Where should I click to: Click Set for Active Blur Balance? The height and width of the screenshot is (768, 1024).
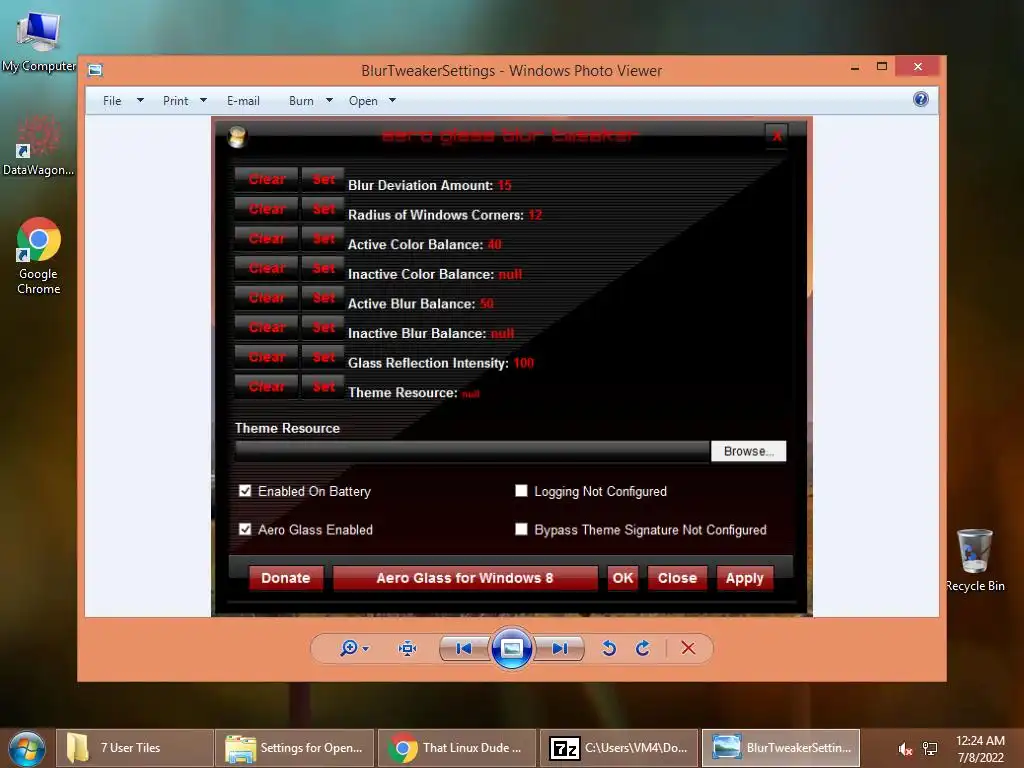click(323, 298)
